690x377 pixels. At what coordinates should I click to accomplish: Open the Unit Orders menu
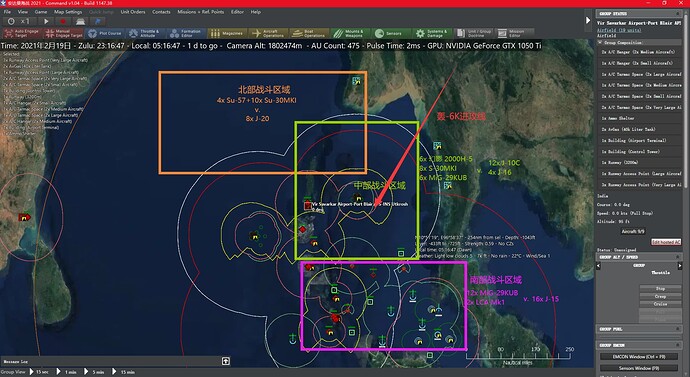pos(133,12)
